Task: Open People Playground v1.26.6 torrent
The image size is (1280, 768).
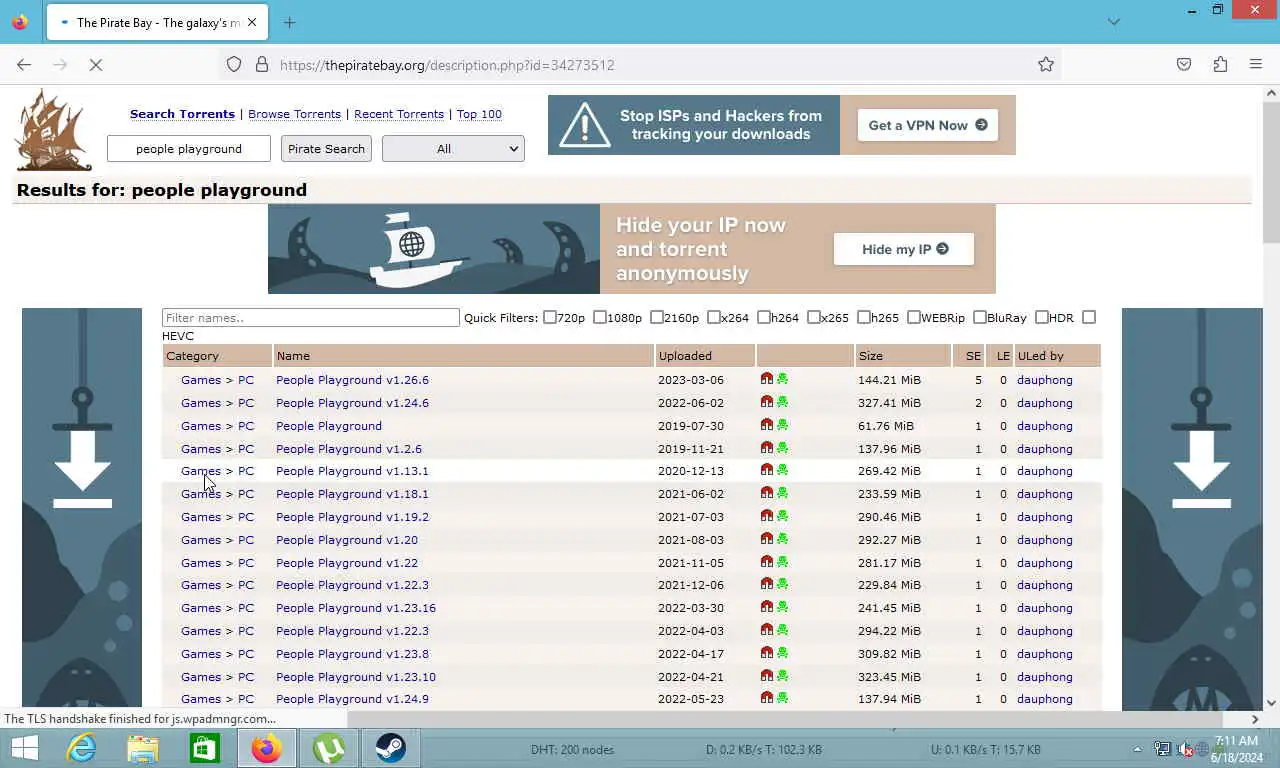Action: 352,380
